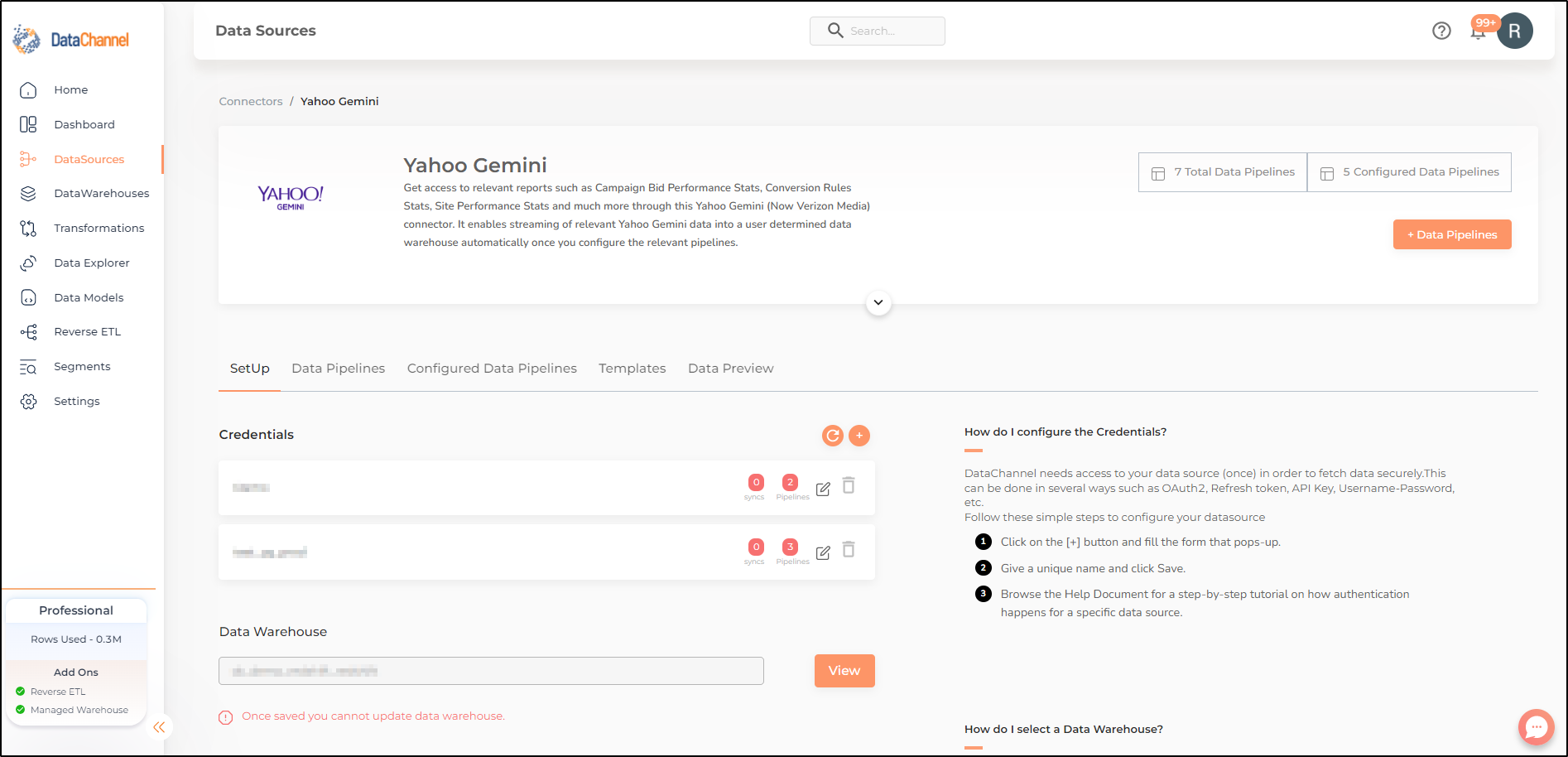Click the Professional plan label
Screen dimensions: 1568x757
(x=76, y=610)
